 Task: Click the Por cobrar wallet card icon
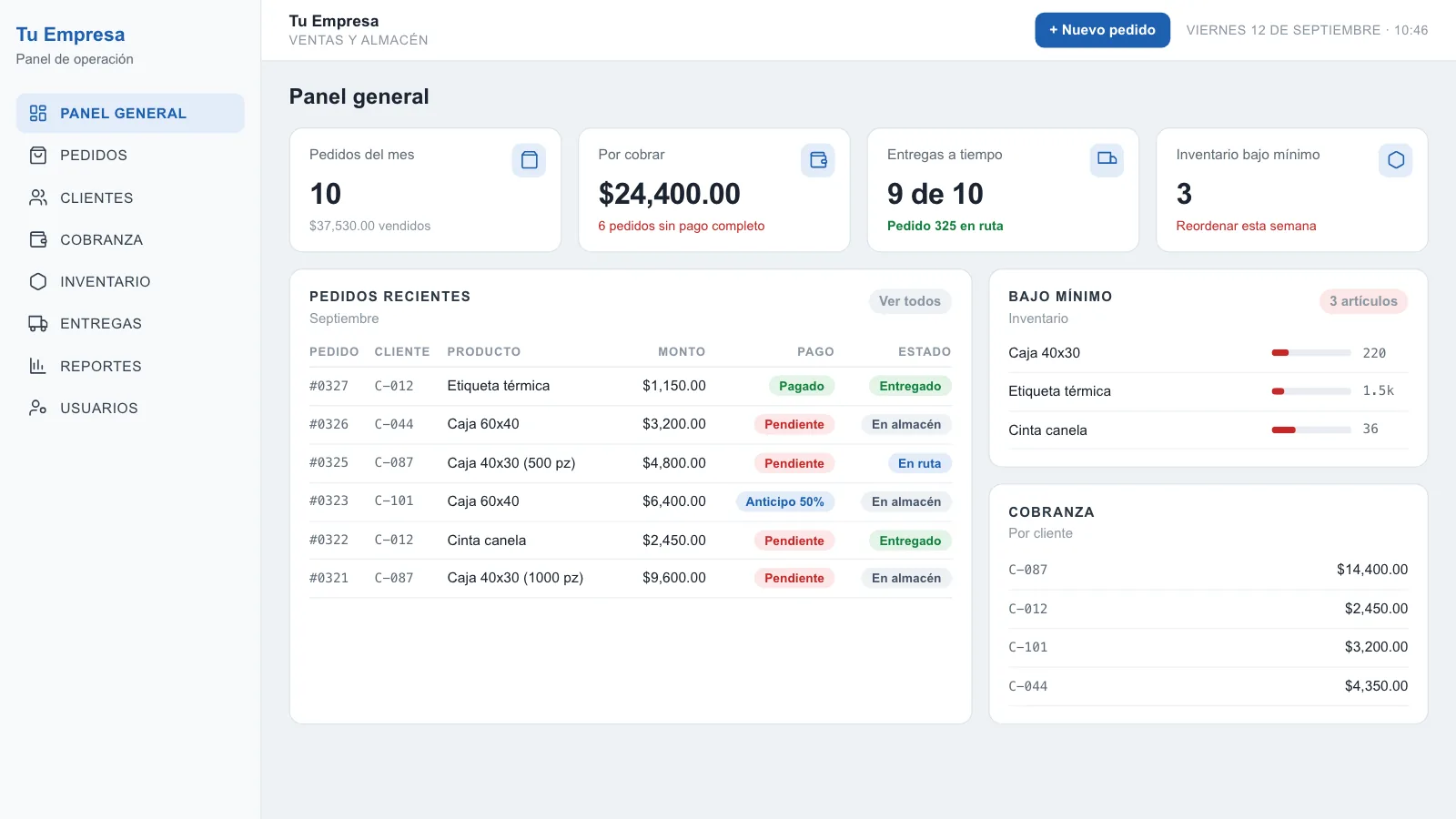tap(818, 160)
